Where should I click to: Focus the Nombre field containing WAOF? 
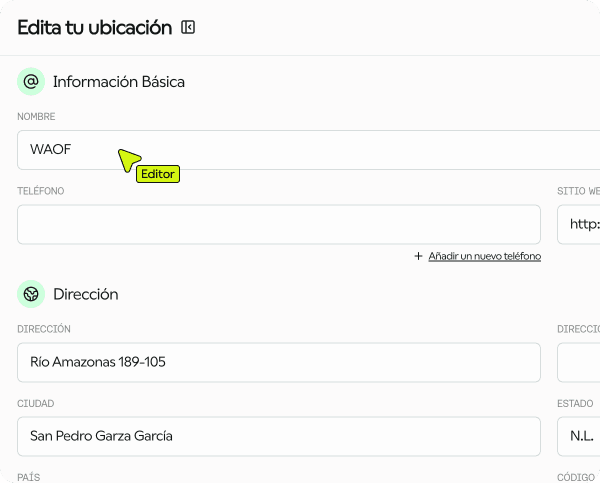pyautogui.click(x=300, y=150)
